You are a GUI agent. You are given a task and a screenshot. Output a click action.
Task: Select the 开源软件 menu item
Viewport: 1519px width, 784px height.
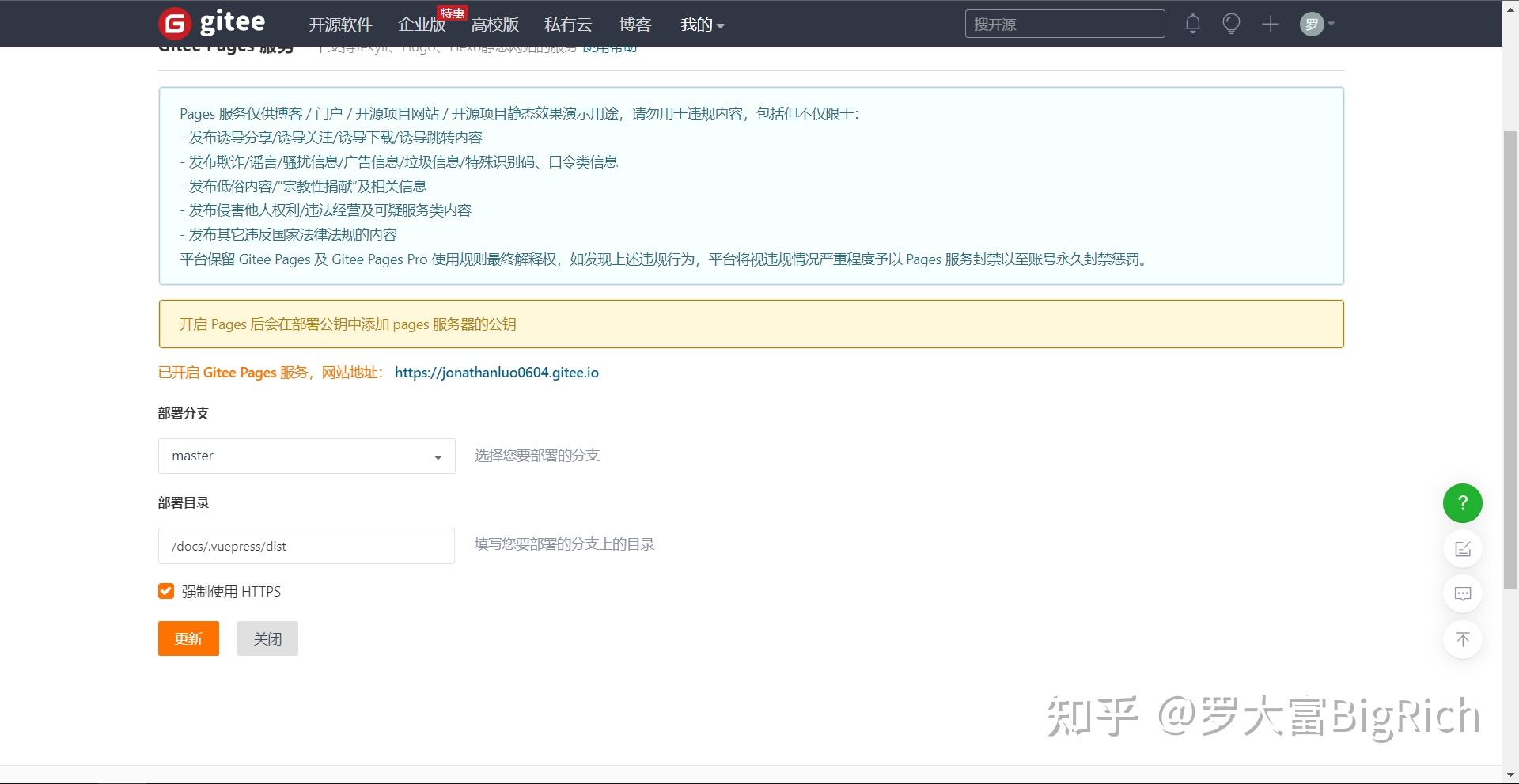pos(340,25)
